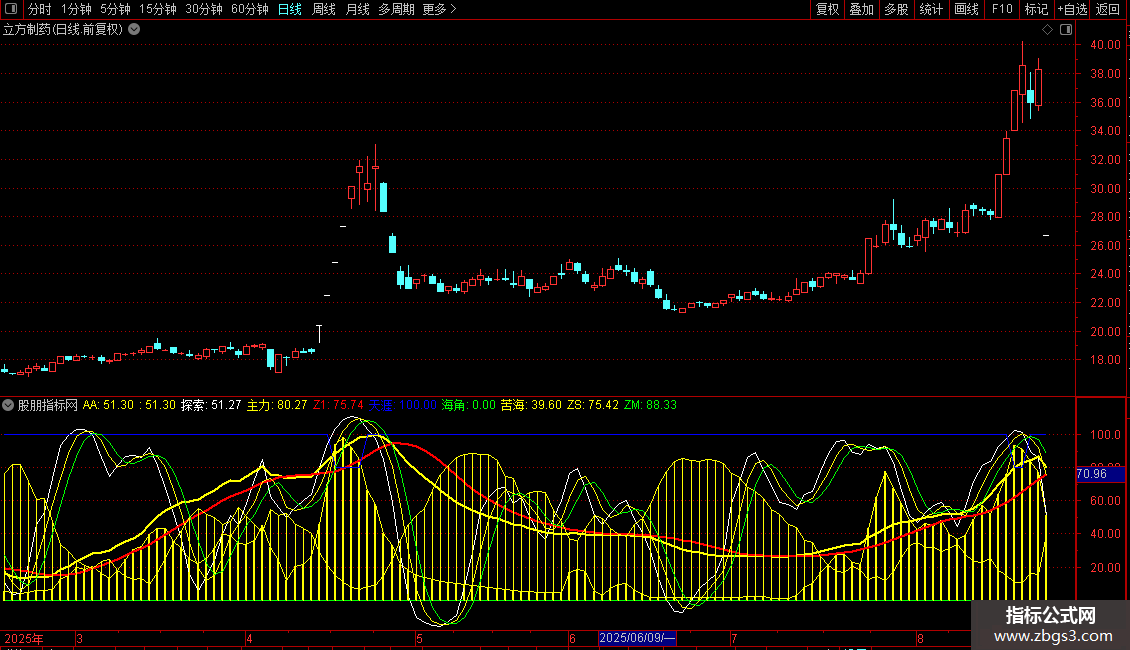The height and width of the screenshot is (650, 1130).
Task: Click the 海角: 0.00 indicator value
Action: 468,405
